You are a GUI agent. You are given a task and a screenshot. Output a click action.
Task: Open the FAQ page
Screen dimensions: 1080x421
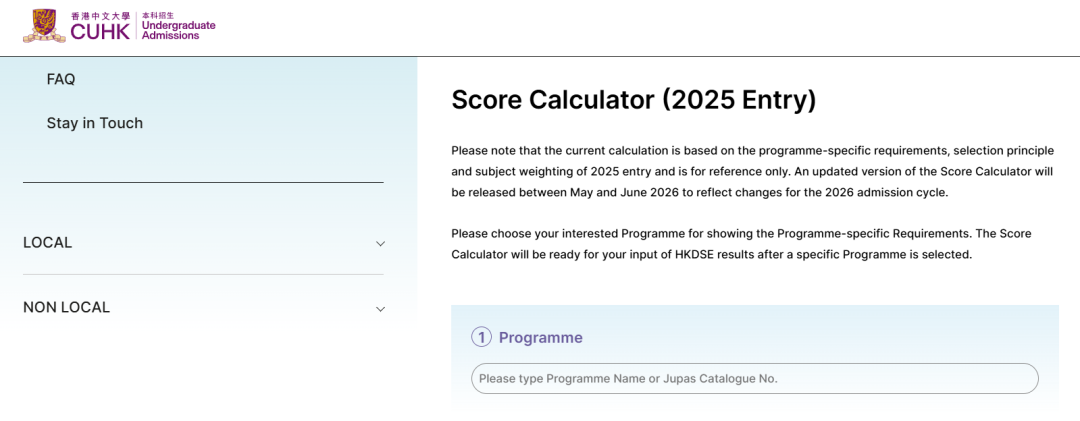click(x=61, y=79)
